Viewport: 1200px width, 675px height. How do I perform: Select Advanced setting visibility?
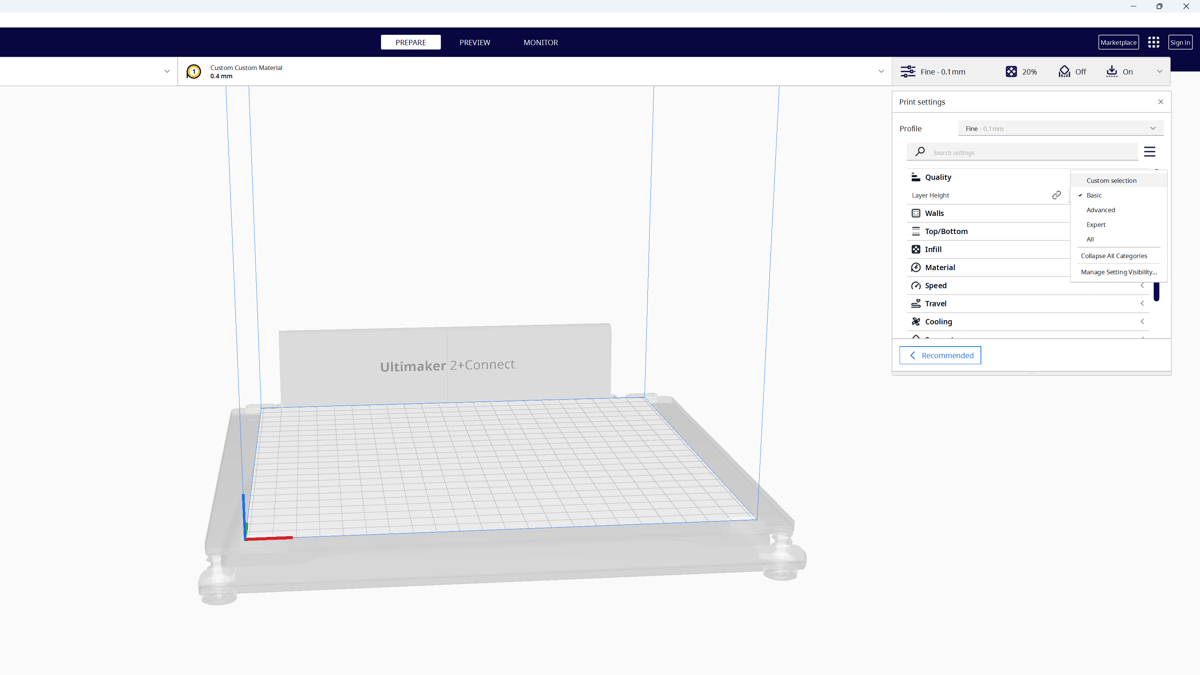pos(1118,210)
